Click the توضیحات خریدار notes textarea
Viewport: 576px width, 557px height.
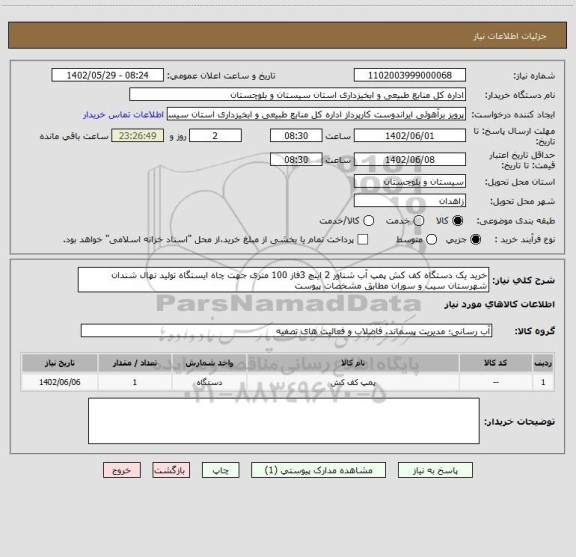(284, 421)
